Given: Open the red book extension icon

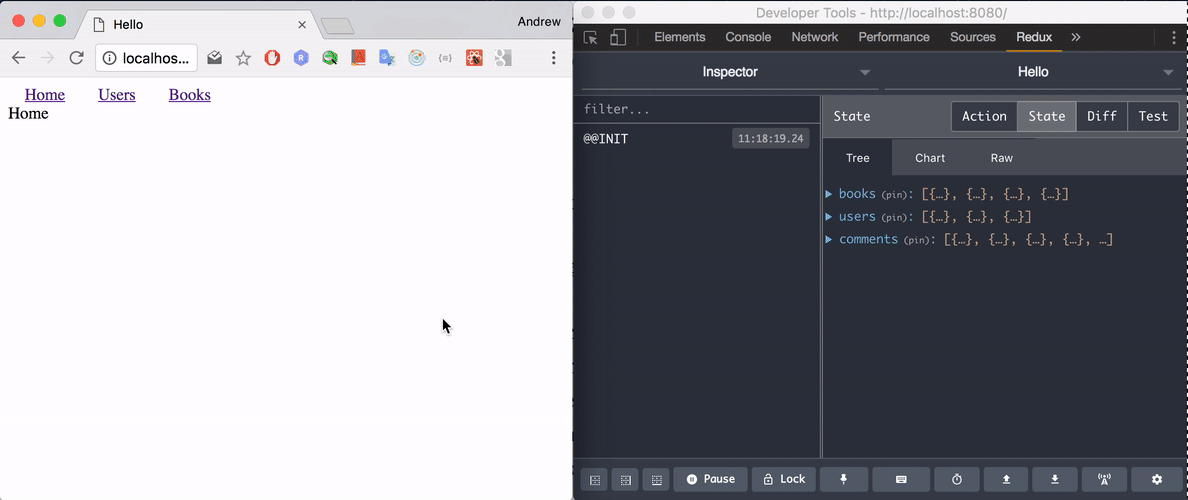Looking at the screenshot, I should [x=358, y=58].
